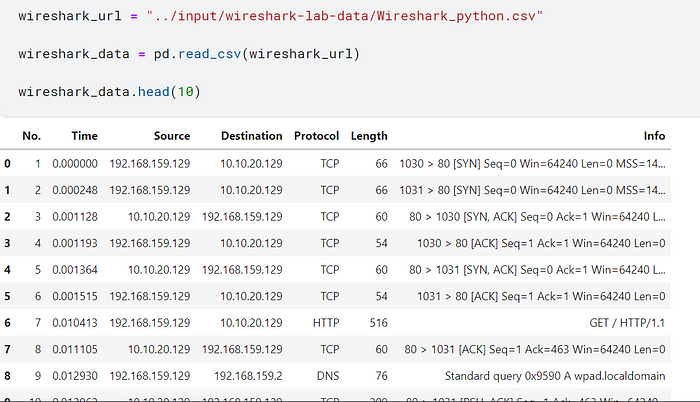Click info cell 1031 > 80 [SYN]
The image size is (700, 402).
[532, 190]
